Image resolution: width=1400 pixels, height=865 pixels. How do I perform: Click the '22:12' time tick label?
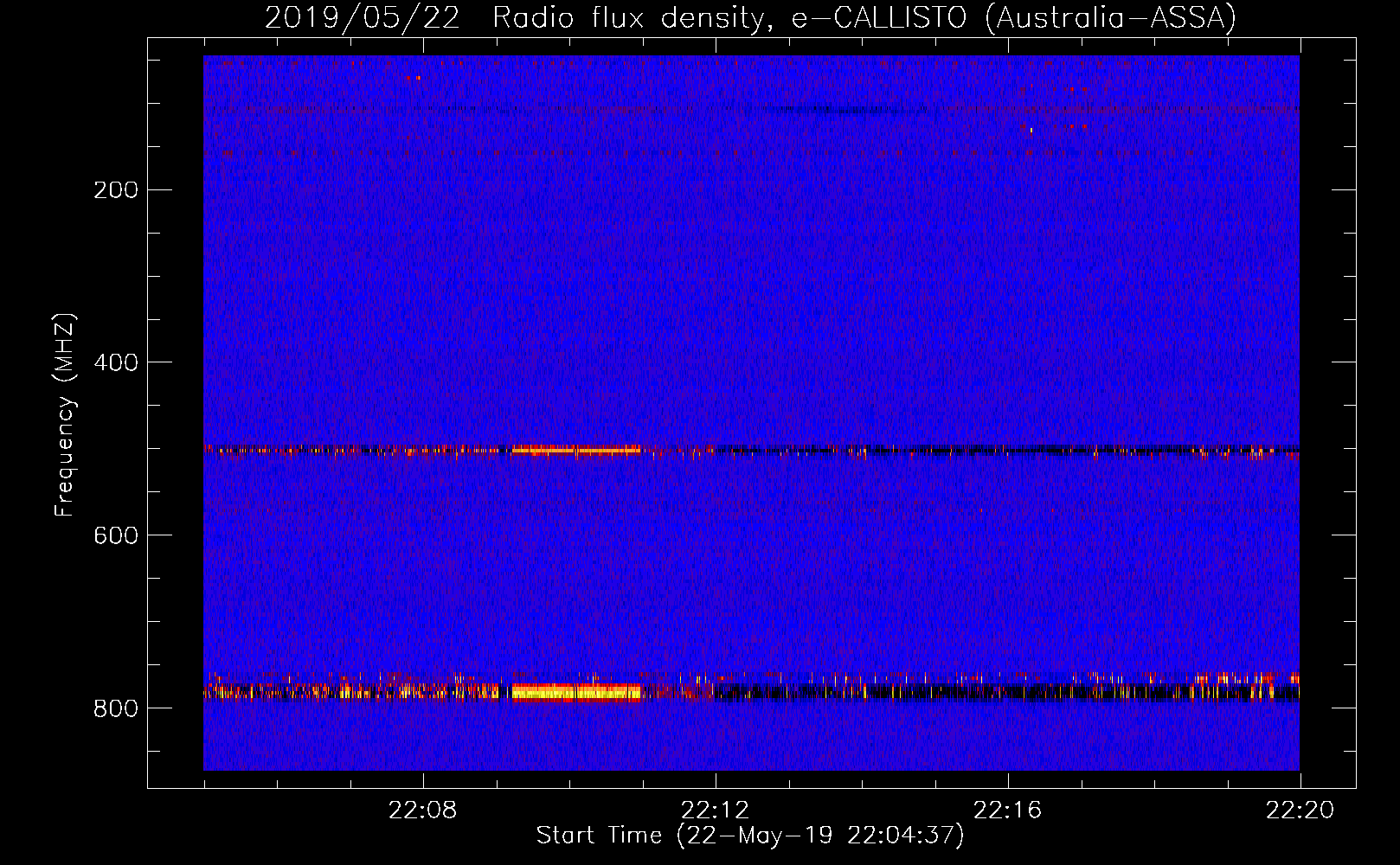(x=716, y=811)
